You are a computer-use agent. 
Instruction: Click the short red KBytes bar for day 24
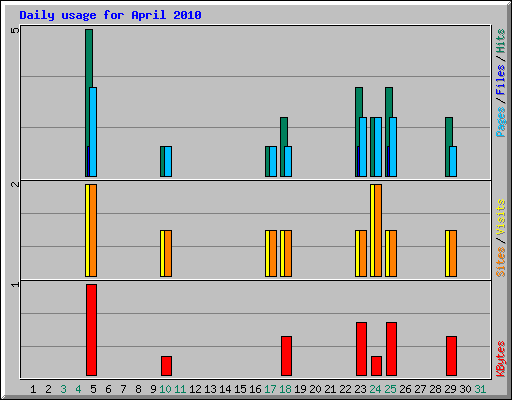click(x=376, y=366)
